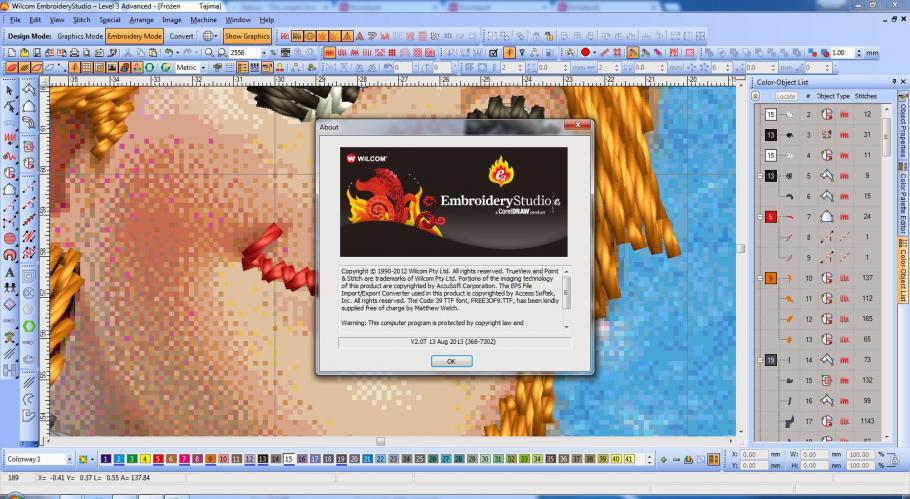
Task: Select the two-people motif tool
Action: click(x=10, y=288)
